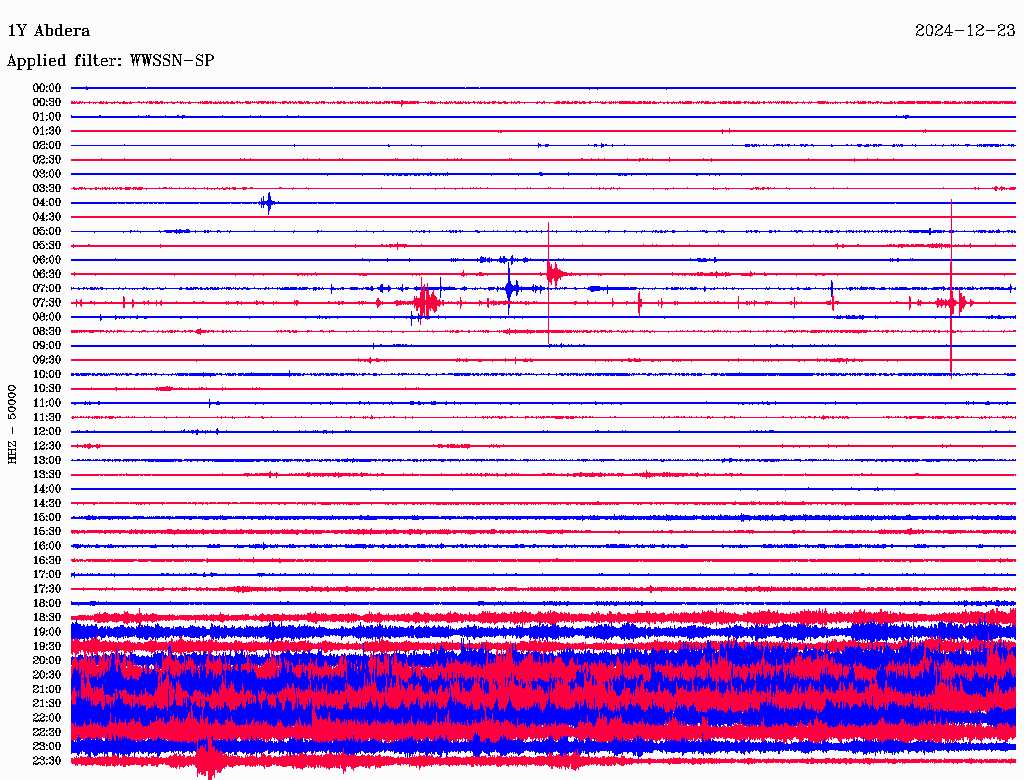This screenshot has width=1024, height=780.
Task: Select the 18:30 time label
Action: [x=47, y=618]
